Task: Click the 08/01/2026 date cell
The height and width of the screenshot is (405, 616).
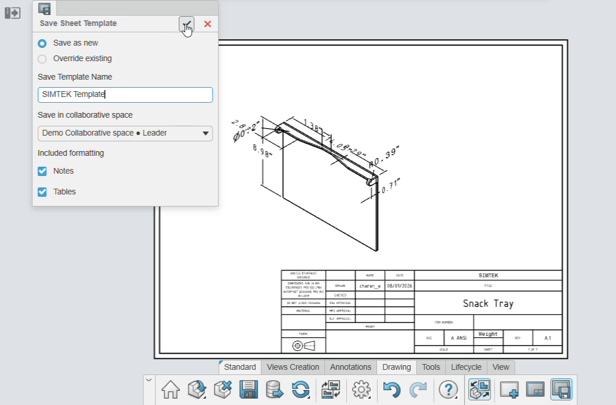Action: pyautogui.click(x=400, y=286)
